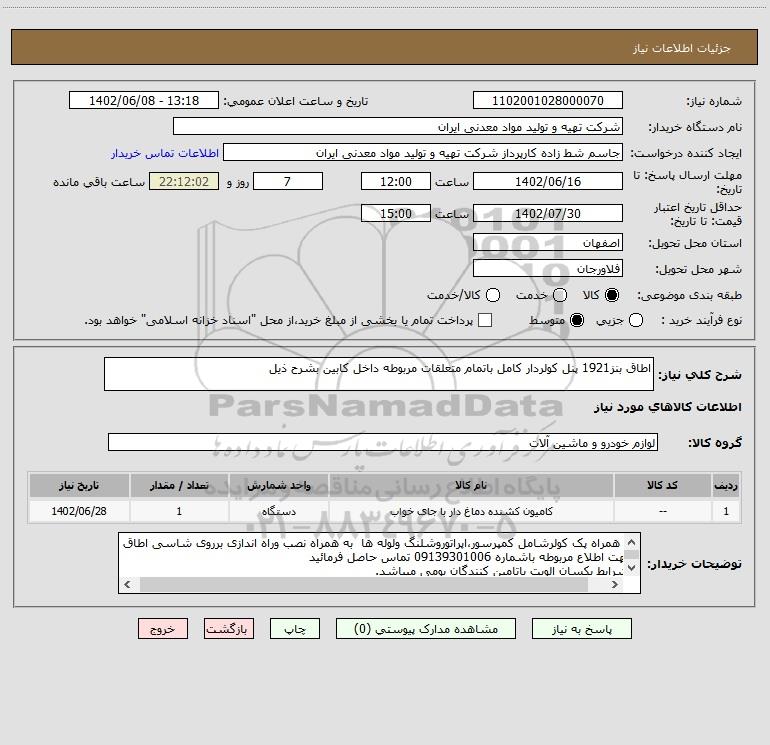Click the price validity date 1402/07/30
770x745 pixels.
548,214
